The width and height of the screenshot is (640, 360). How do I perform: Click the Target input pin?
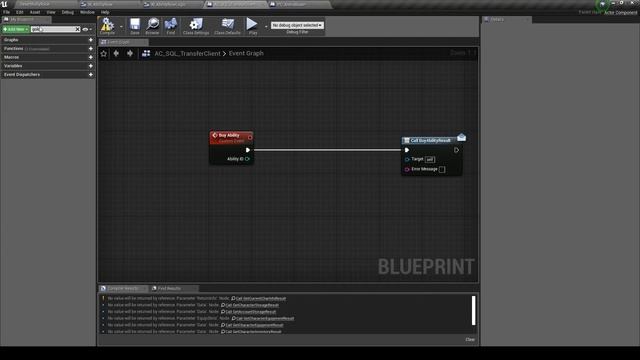tap(407, 159)
